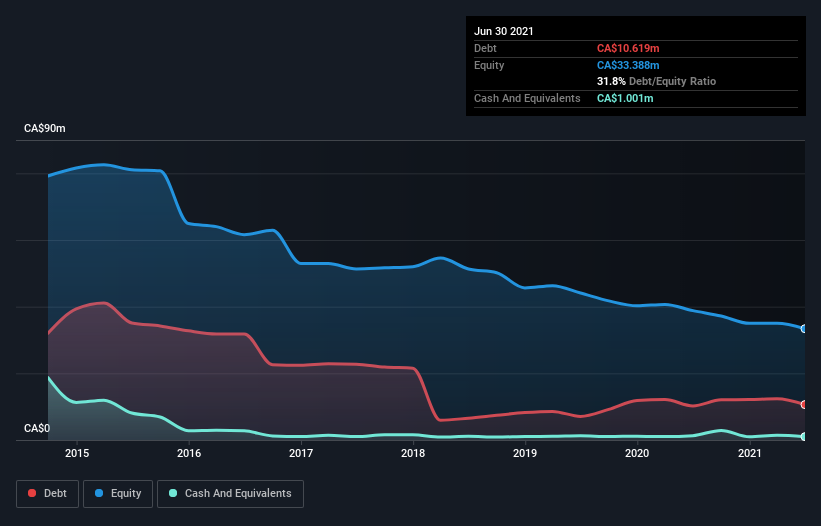The height and width of the screenshot is (526, 821).
Task: Click the CA$0 y-axis label
Action: click(37, 428)
